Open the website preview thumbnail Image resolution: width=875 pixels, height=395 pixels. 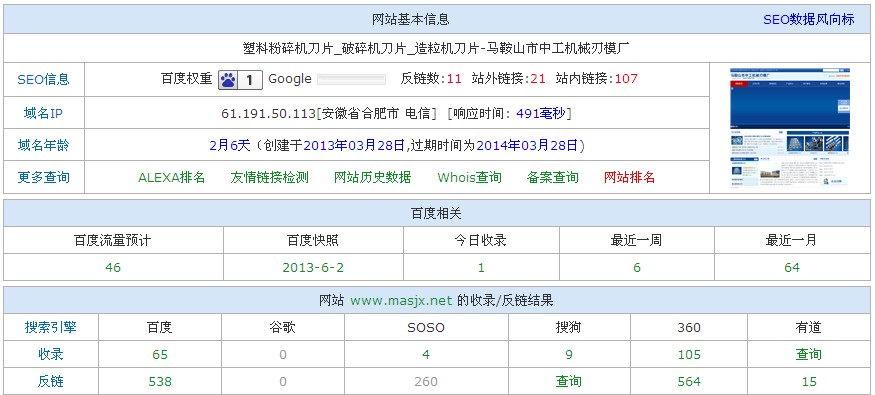pos(790,128)
